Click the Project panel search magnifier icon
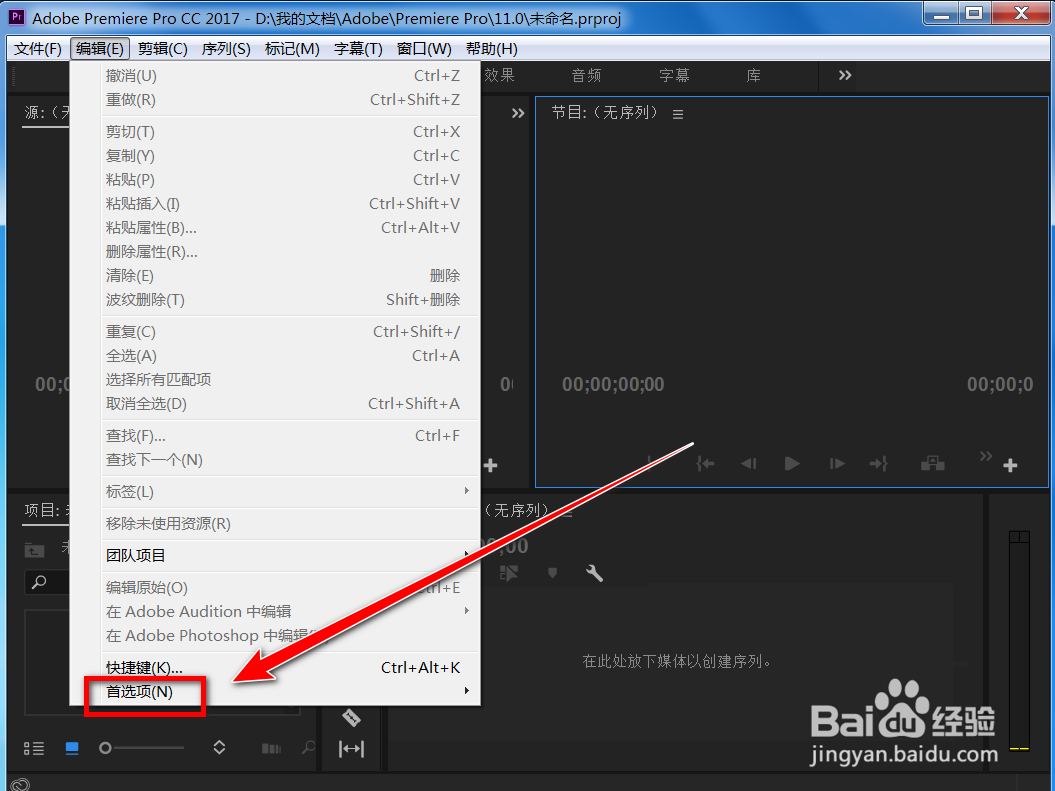 pyautogui.click(x=40, y=582)
